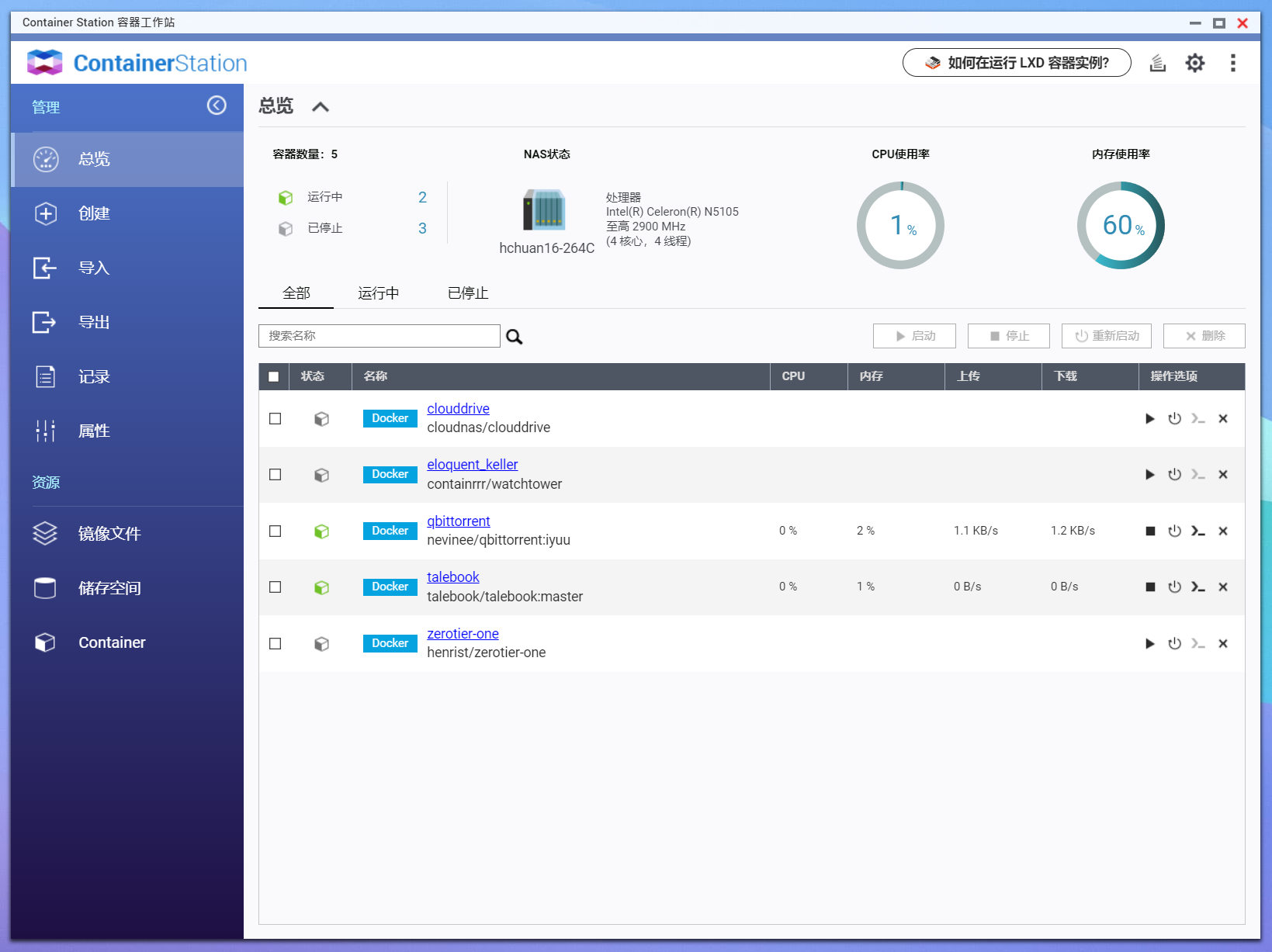The height and width of the screenshot is (952, 1272).
Task: Check the talebook row checkbox
Action: (x=275, y=587)
